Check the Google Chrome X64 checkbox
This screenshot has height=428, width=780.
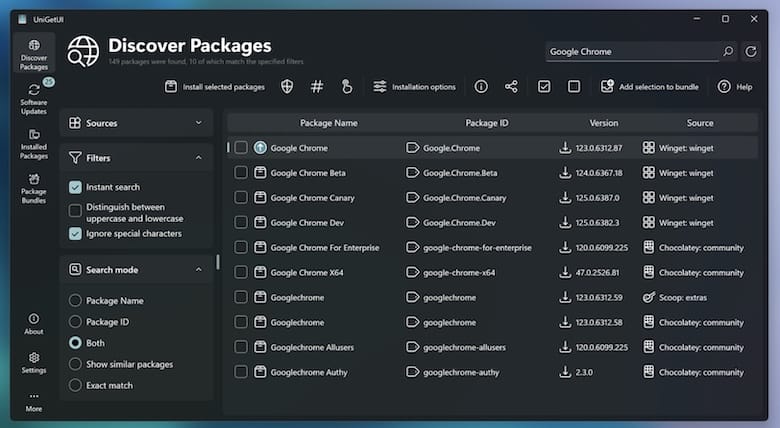(x=241, y=272)
